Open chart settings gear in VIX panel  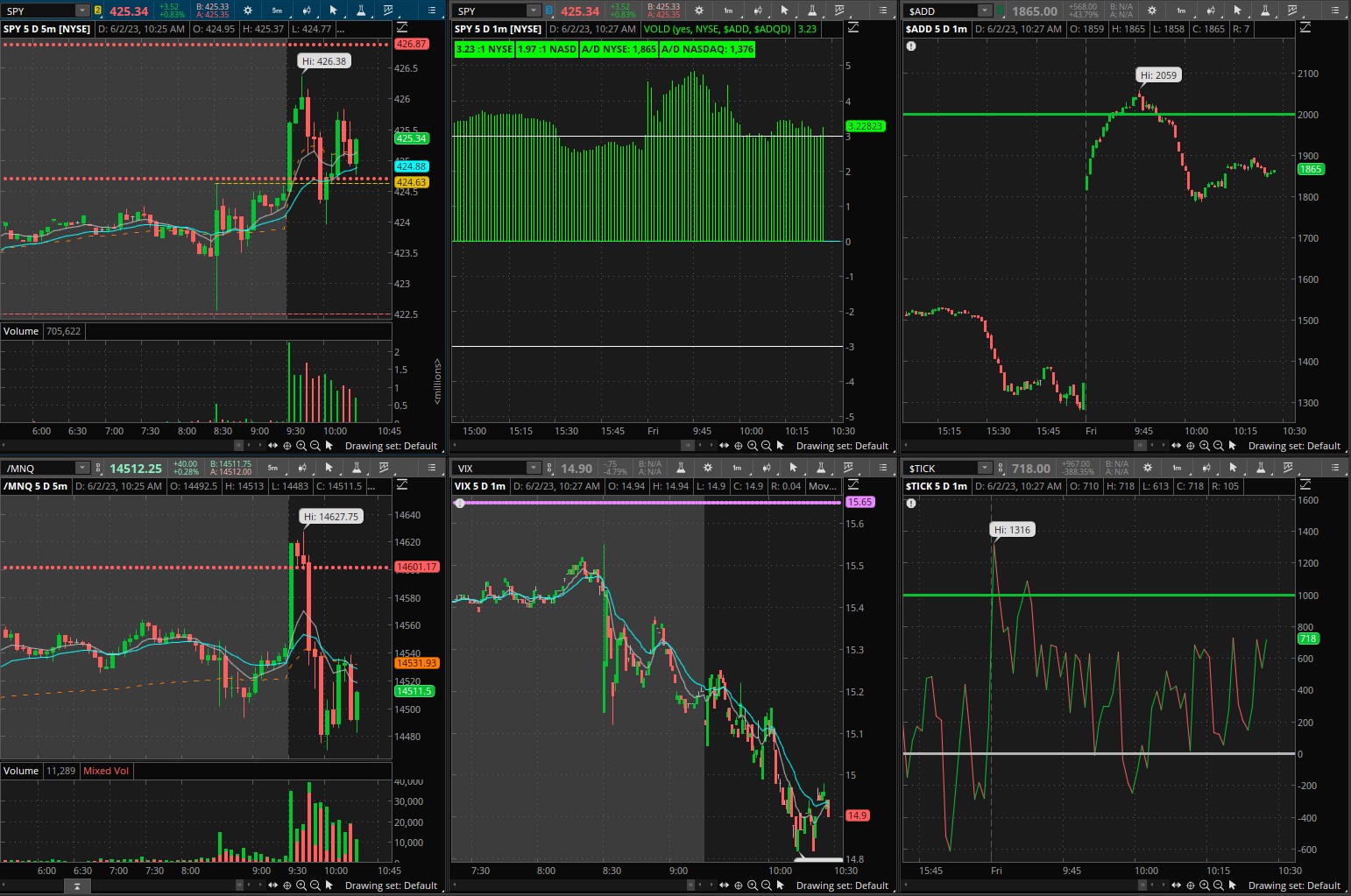coord(708,468)
